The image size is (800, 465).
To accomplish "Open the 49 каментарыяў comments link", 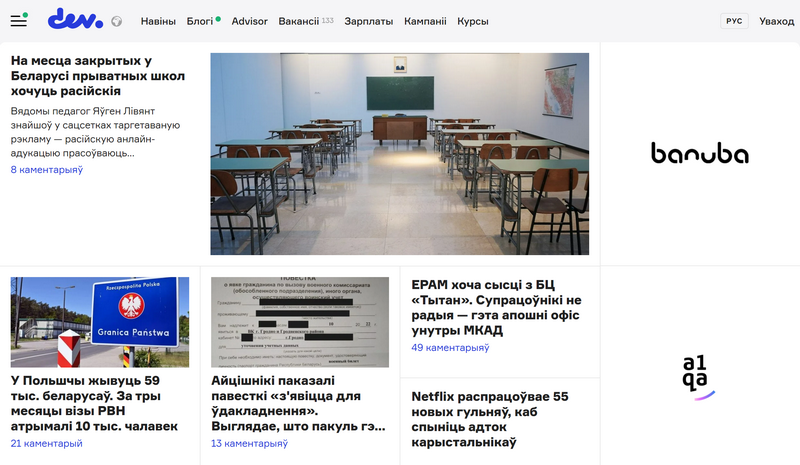I will pos(450,348).
